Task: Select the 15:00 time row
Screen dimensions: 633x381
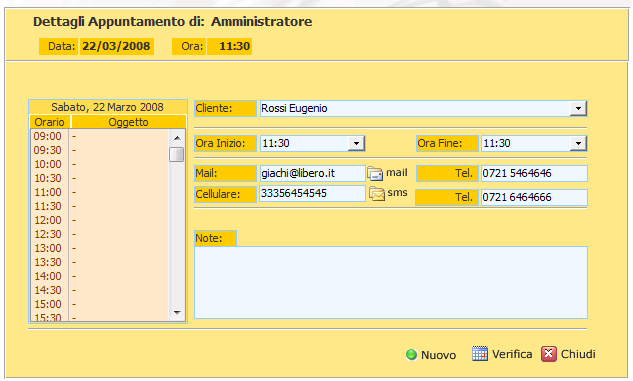Action: point(100,304)
